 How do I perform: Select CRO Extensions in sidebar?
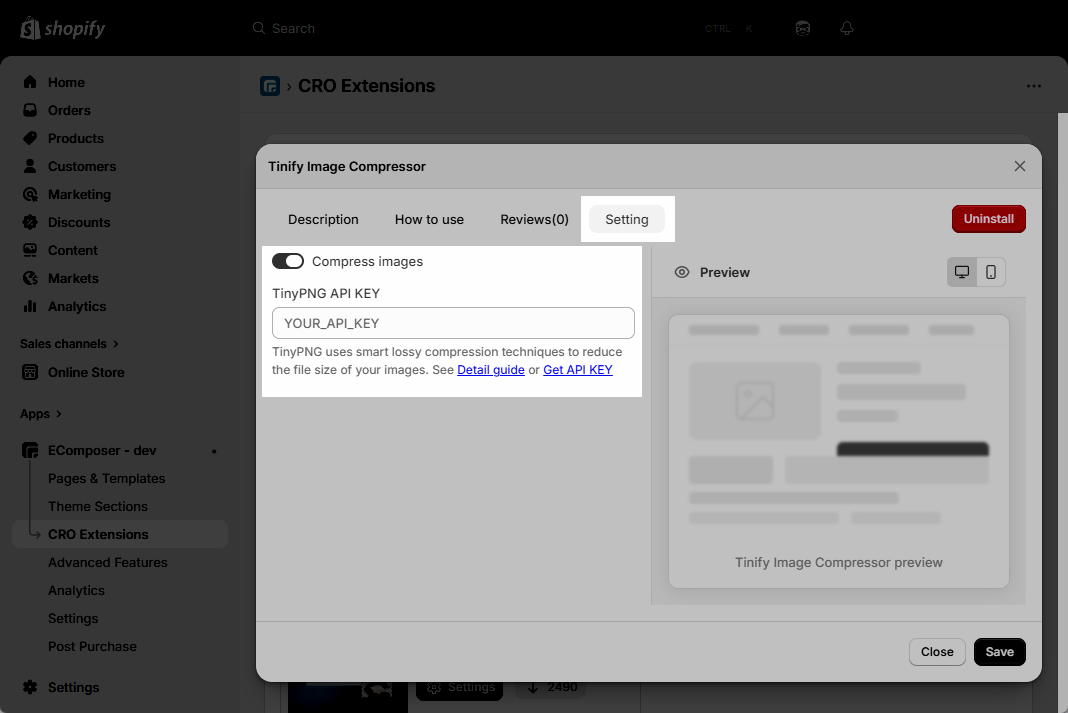tap(120, 535)
